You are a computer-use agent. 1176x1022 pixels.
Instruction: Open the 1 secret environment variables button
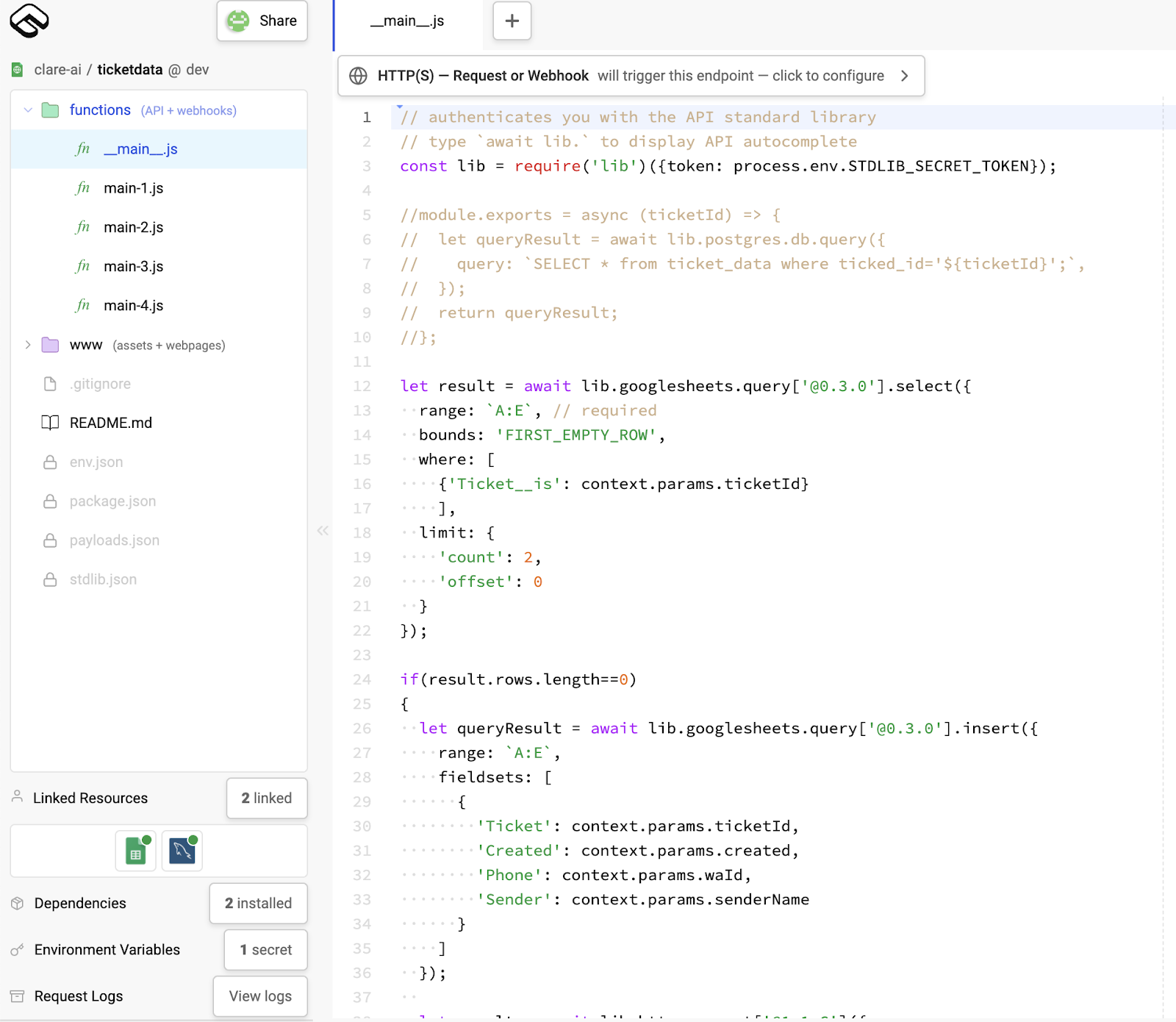click(x=265, y=950)
